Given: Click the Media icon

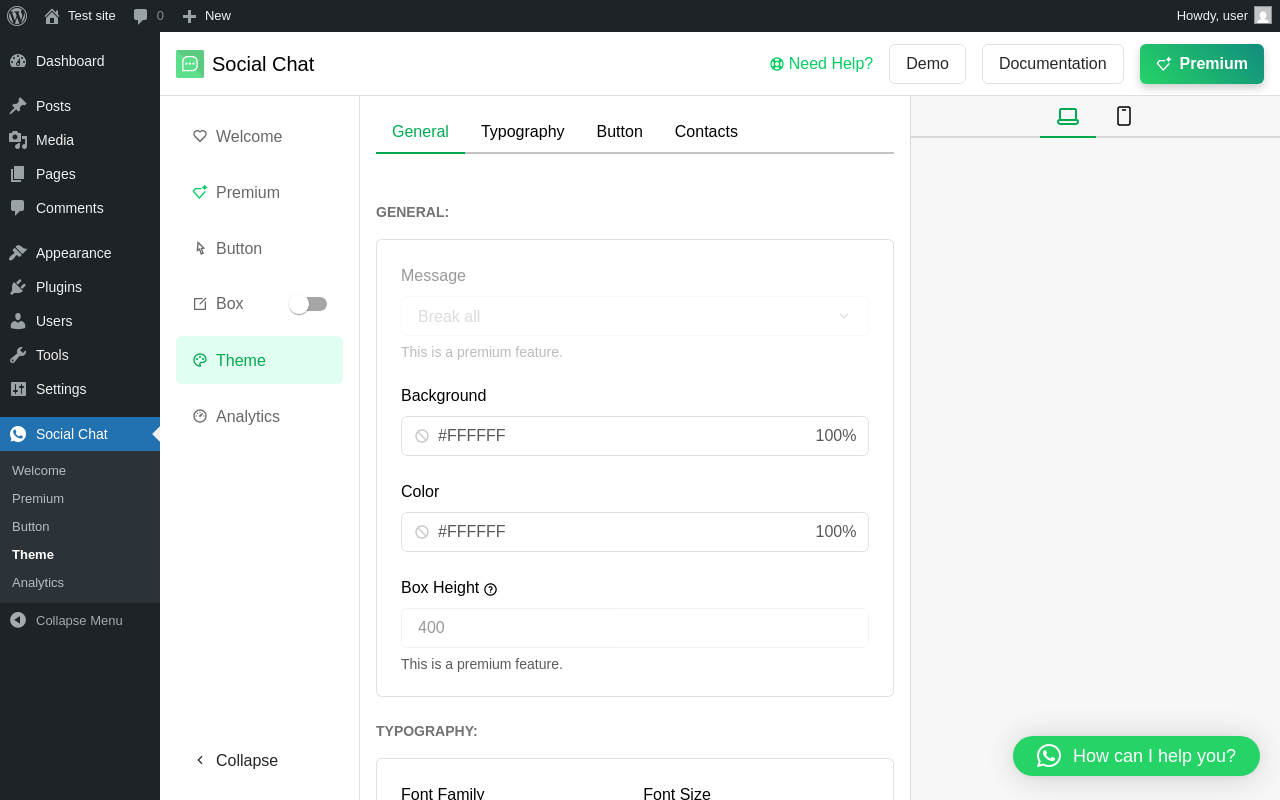Looking at the screenshot, I should pos(18,140).
